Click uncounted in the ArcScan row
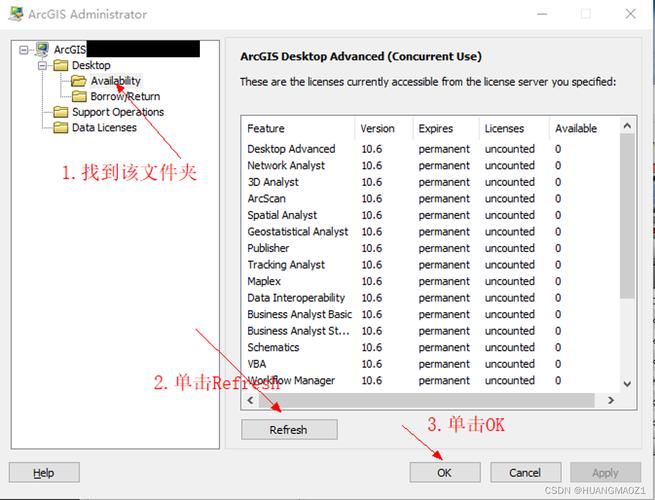This screenshot has height=500, width=655. point(510,198)
